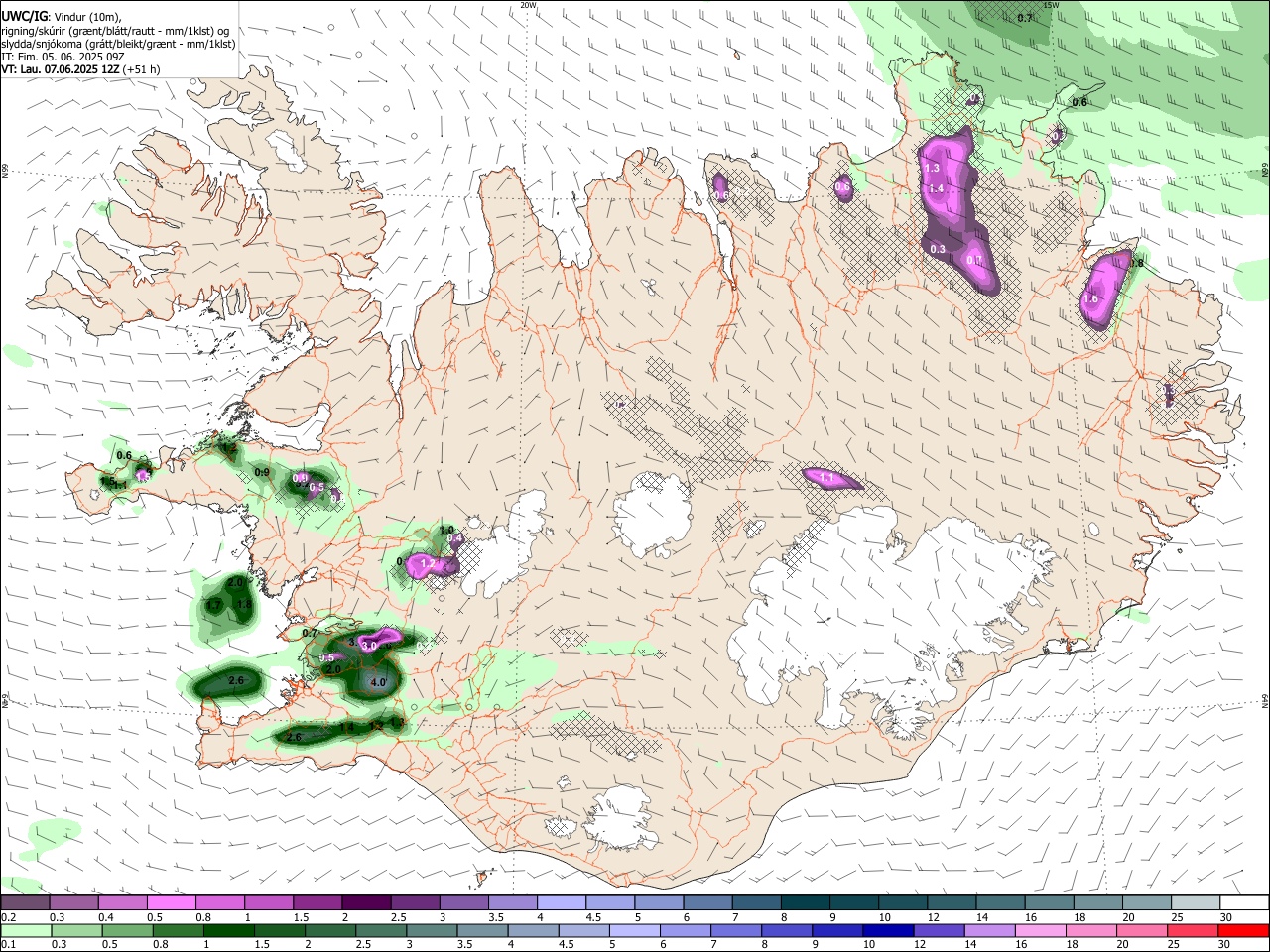Select the bright magenta 0.5 snow legend swatch
The image size is (1270, 952).
click(x=172, y=902)
